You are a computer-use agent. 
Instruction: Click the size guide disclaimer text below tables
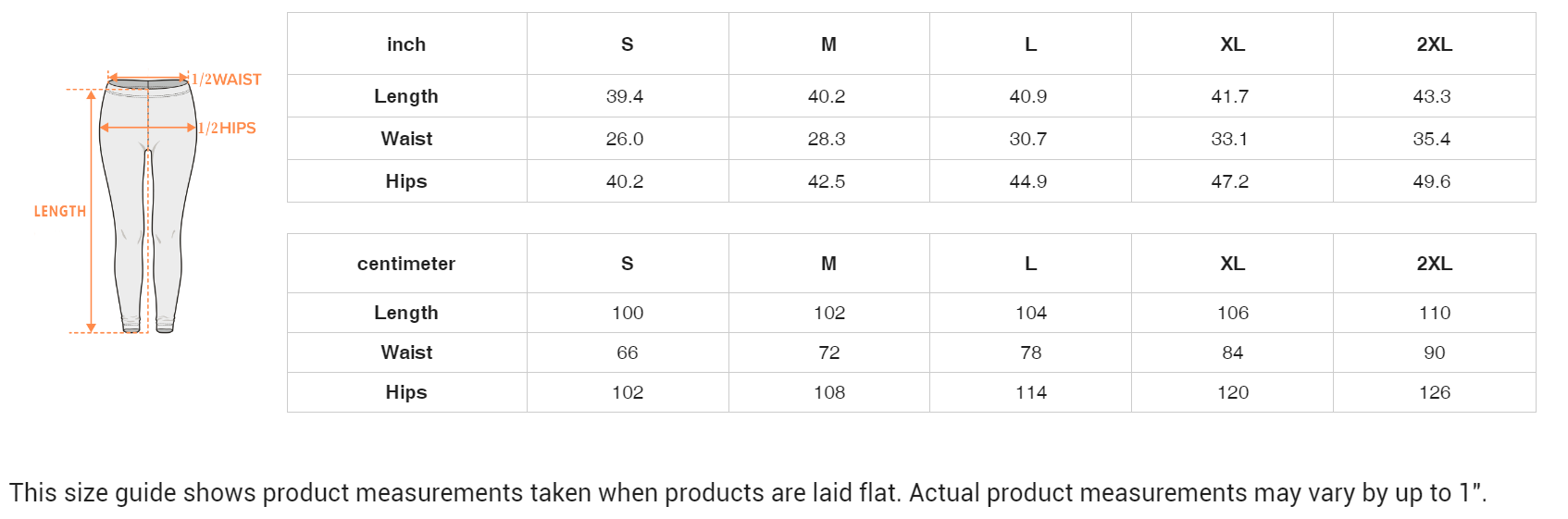(x=748, y=492)
